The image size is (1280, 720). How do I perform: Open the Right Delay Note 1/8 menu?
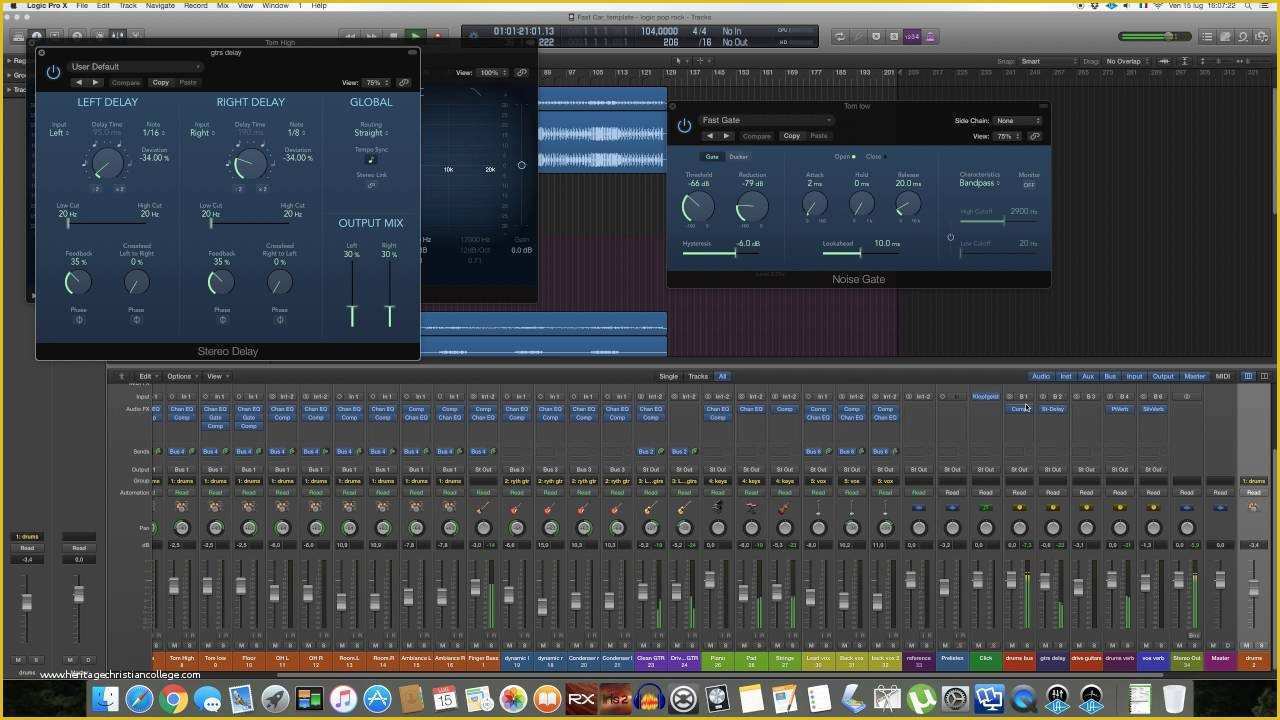(x=297, y=133)
